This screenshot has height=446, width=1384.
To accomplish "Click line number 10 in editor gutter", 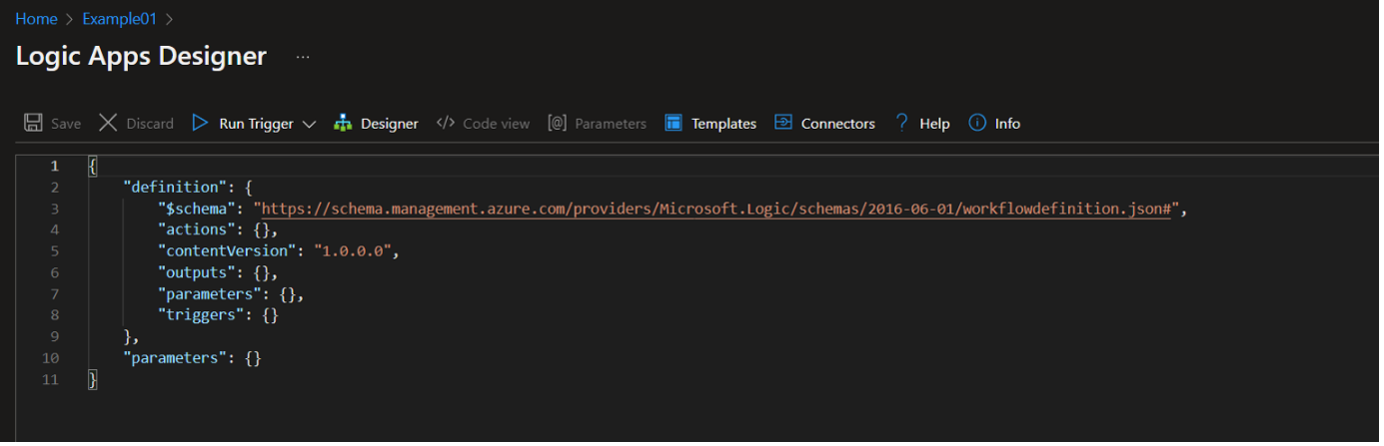I will pyautogui.click(x=51, y=358).
